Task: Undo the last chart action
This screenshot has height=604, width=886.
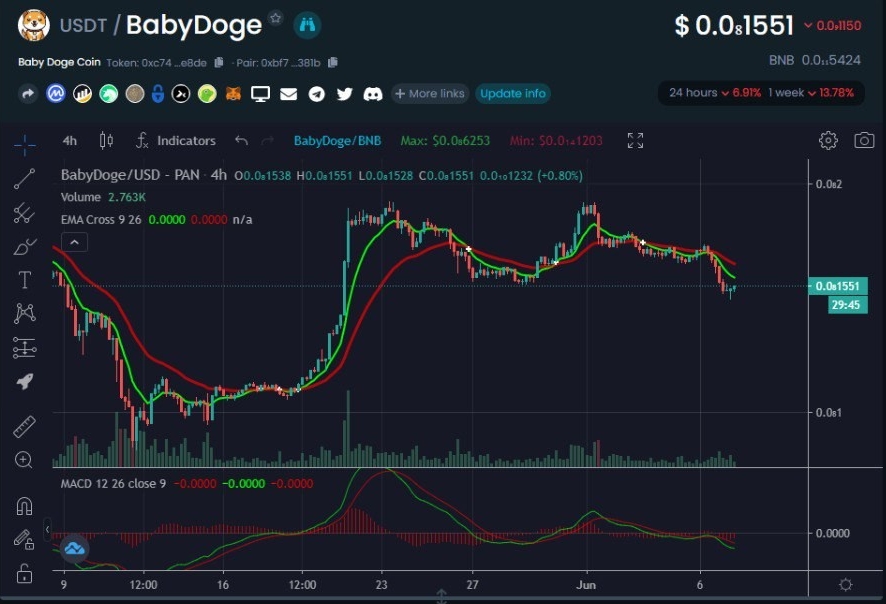Action: (x=241, y=140)
